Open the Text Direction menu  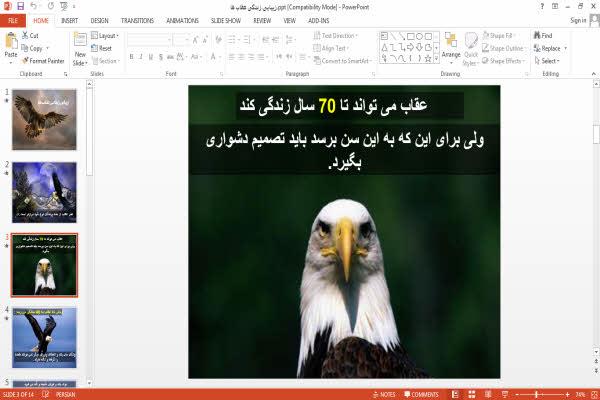pyautogui.click(x=336, y=36)
